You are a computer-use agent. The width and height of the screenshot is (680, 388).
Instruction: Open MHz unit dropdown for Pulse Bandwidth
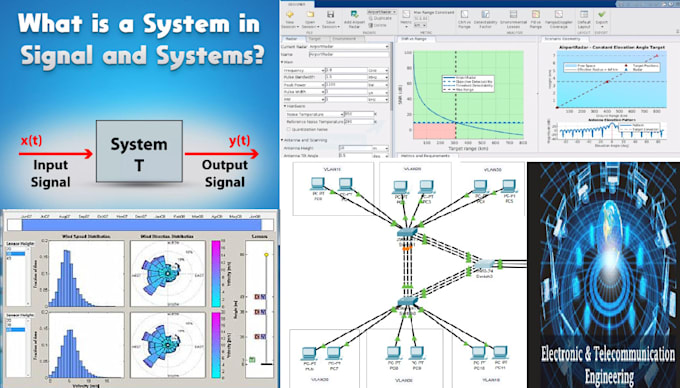378,77
